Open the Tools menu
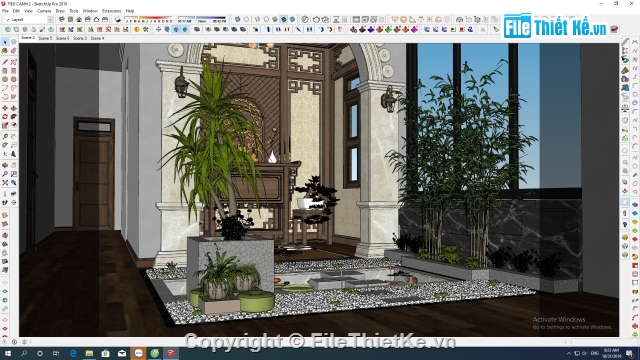This screenshot has height=360, width=640. (x=74, y=11)
